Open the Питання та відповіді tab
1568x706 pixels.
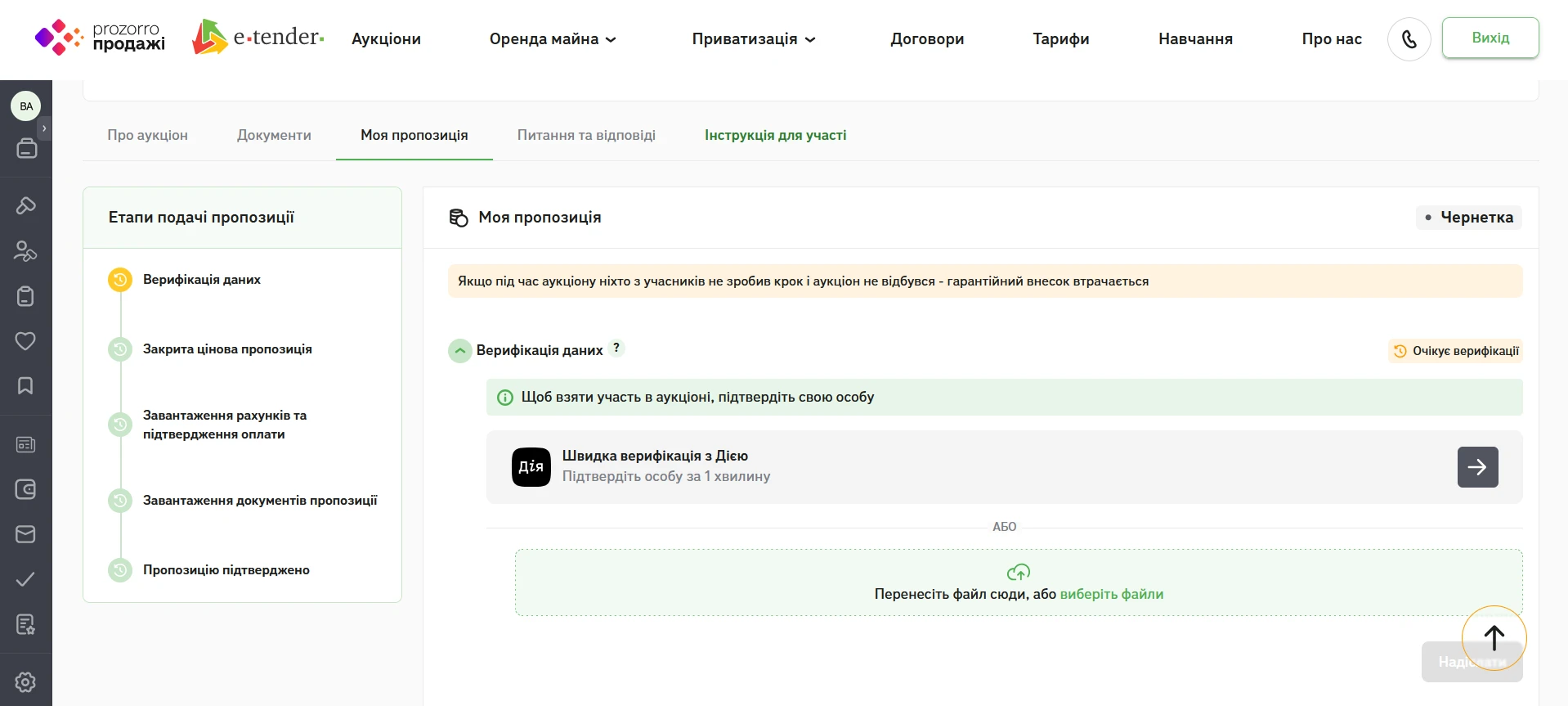586,135
